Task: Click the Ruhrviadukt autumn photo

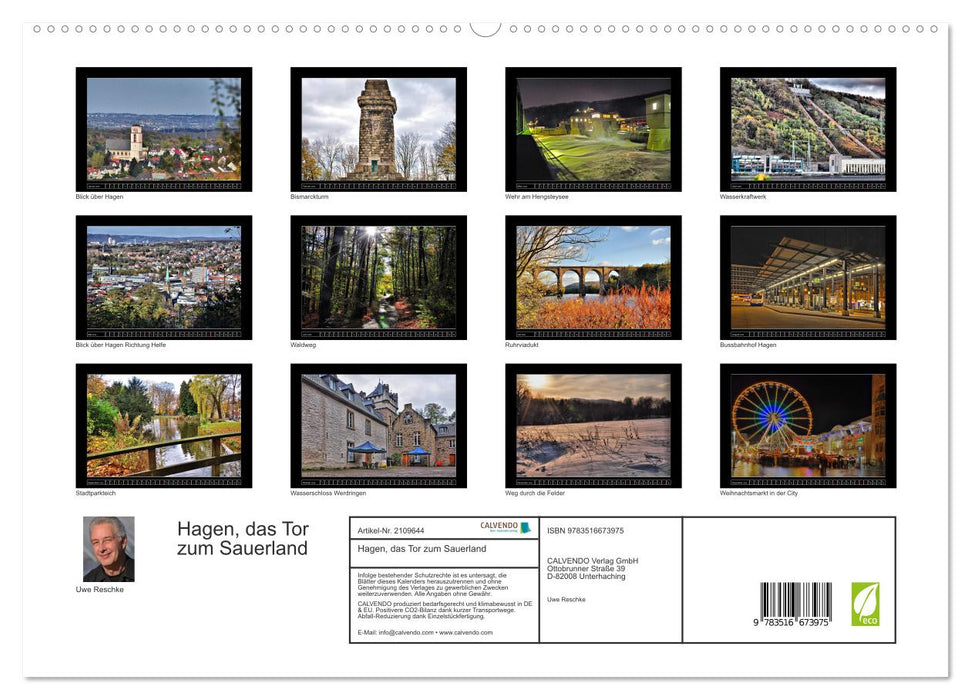Action: (x=593, y=276)
